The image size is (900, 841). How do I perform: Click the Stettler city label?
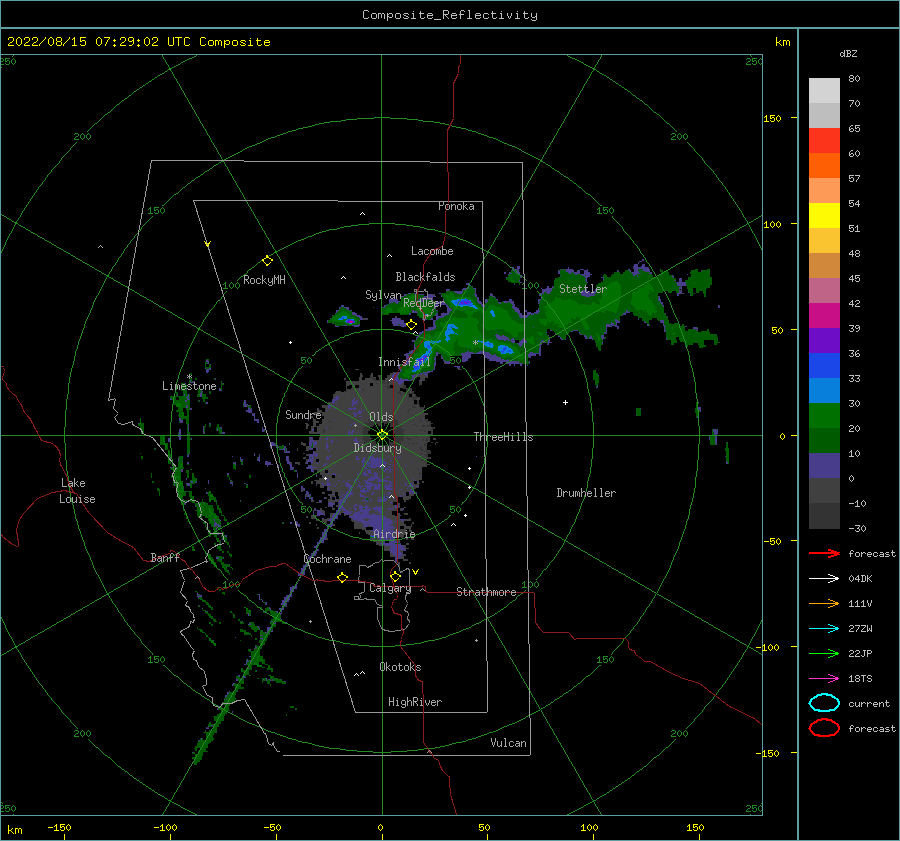[583, 289]
